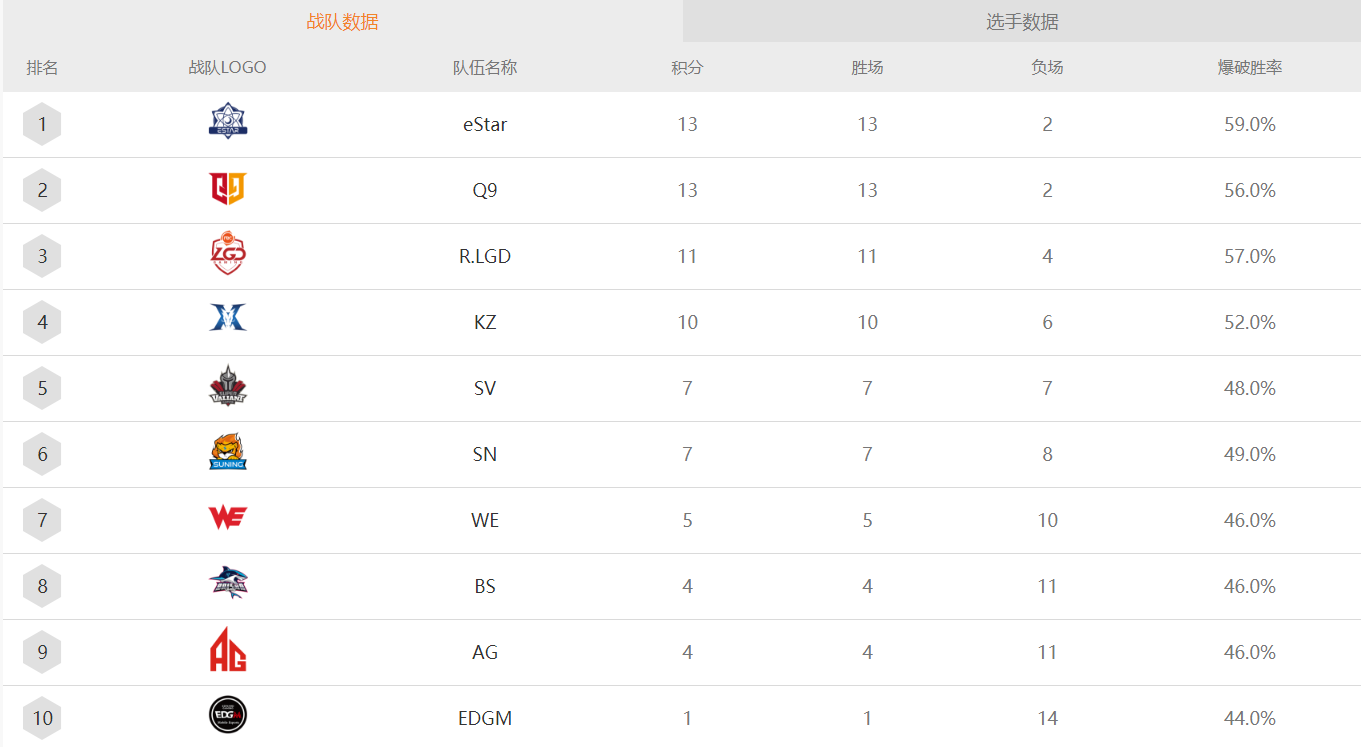The height and width of the screenshot is (747, 1361).
Task: Click the R.LGD team logo
Action: click(228, 254)
